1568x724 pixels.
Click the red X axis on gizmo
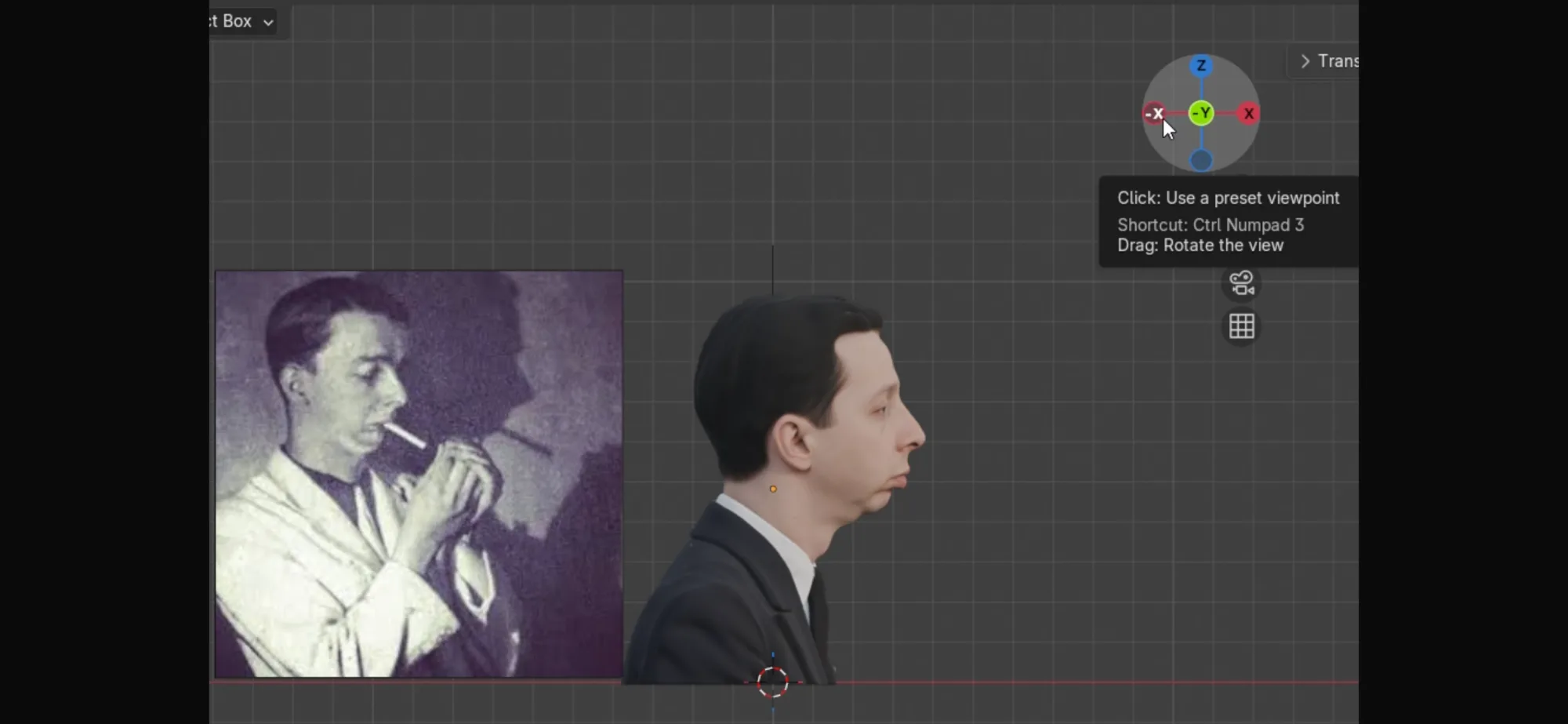point(1249,114)
